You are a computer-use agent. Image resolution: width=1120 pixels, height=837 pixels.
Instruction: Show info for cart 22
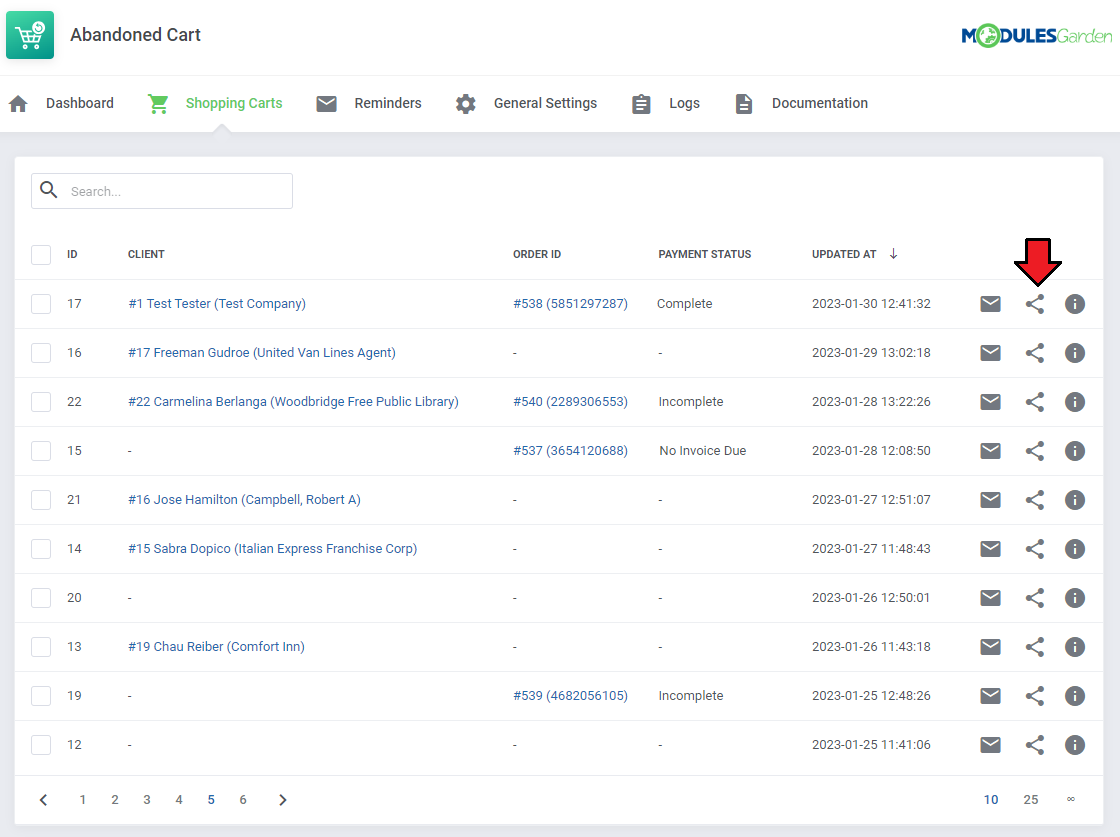pyautogui.click(x=1075, y=402)
